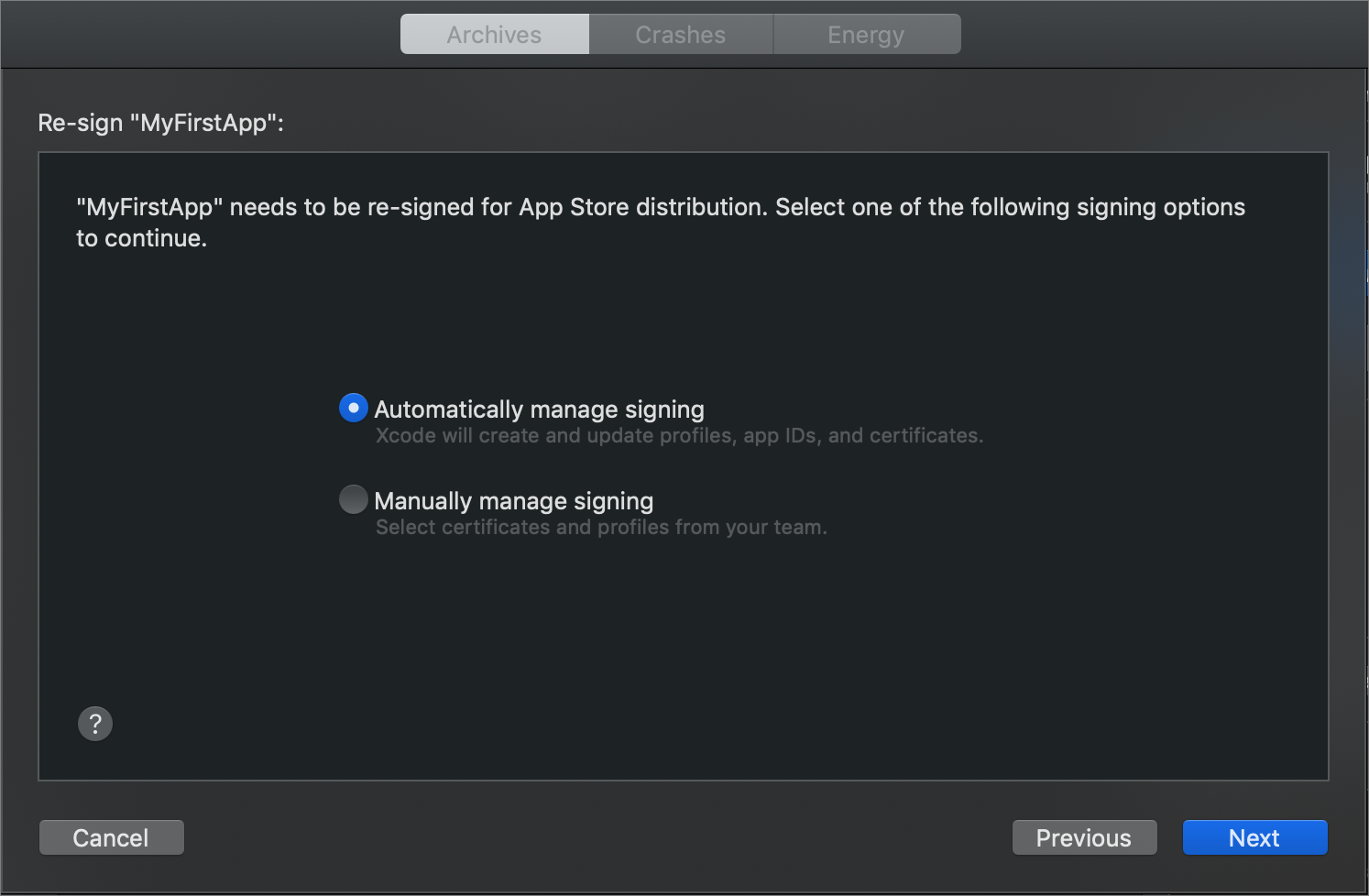Viewport: 1369px width, 896px height.
Task: Select Automatically manage signing option
Action: point(354,408)
